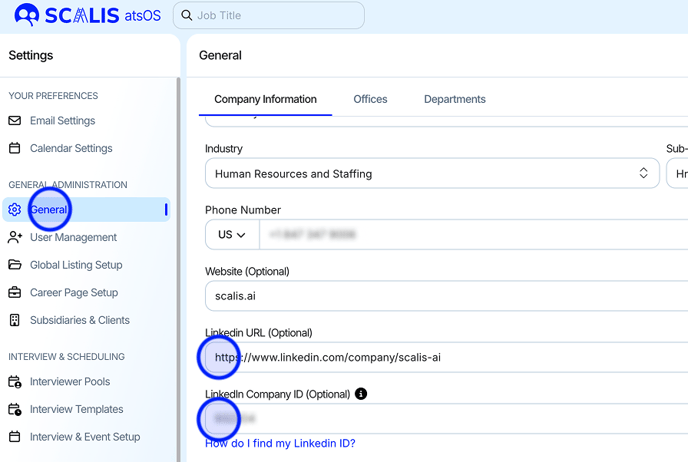Open Interview Templates settings
This screenshot has width=688, height=462.
coord(76,410)
